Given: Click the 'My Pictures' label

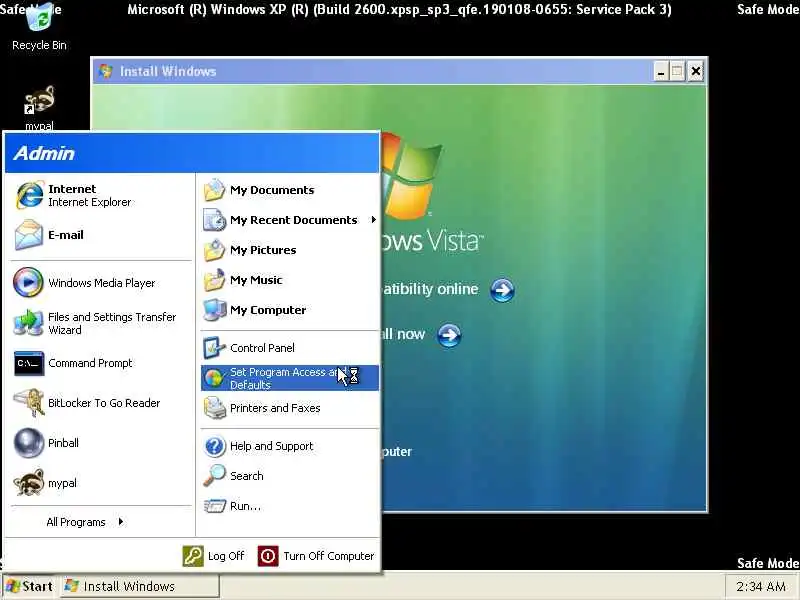Looking at the screenshot, I should pyautogui.click(x=263, y=250).
